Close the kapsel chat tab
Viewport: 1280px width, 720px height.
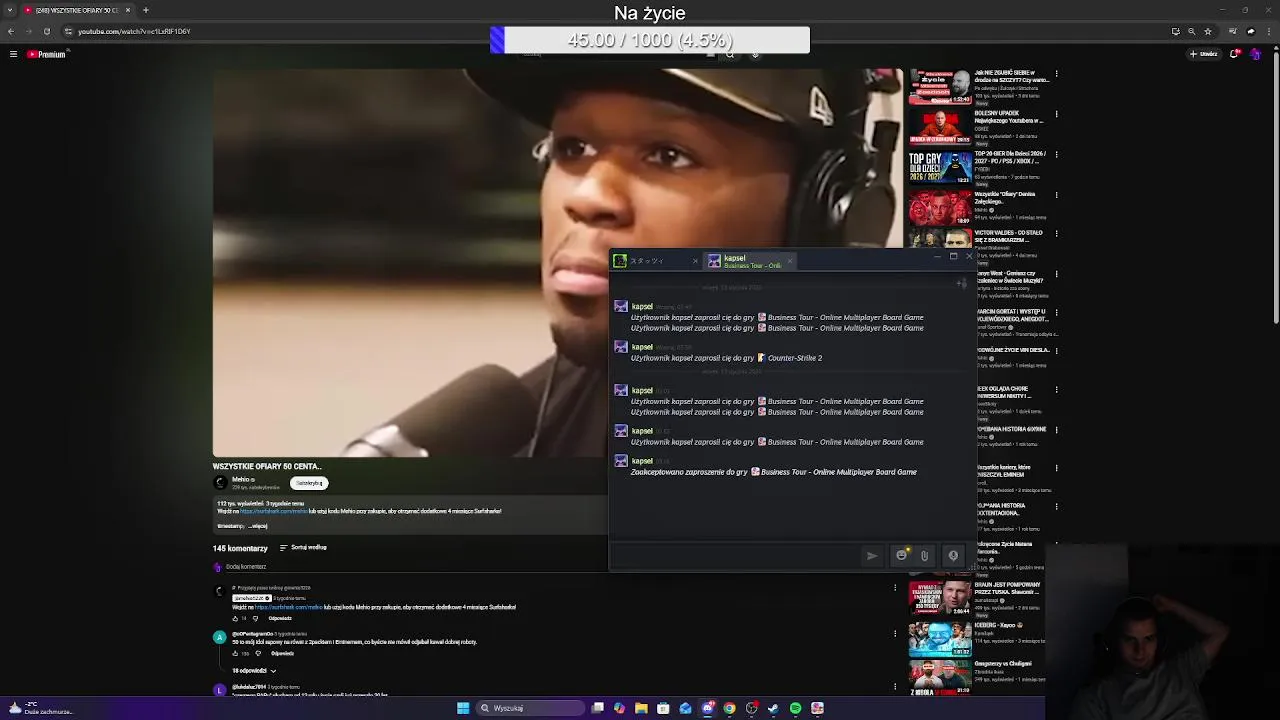coord(790,261)
